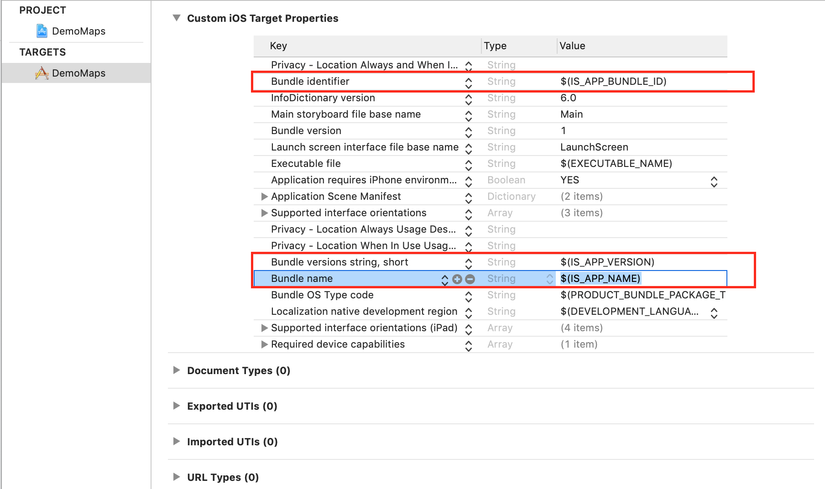This screenshot has width=825, height=489.
Task: Click the DemoMaps project file icon
Action: tap(42, 31)
